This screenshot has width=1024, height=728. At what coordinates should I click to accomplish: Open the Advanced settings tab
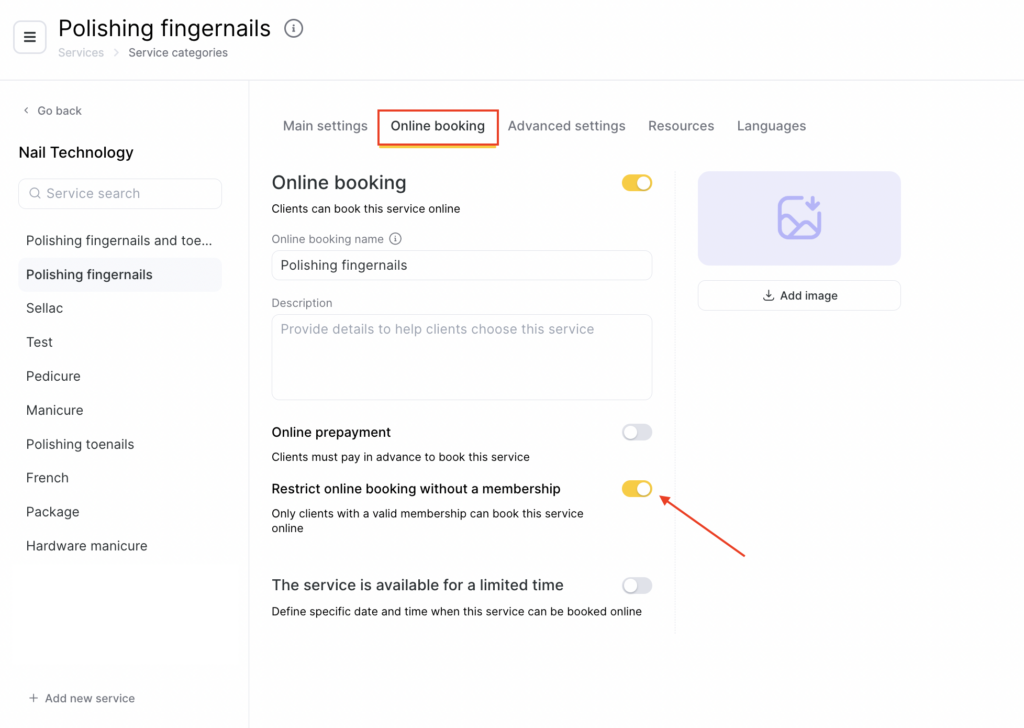point(566,126)
